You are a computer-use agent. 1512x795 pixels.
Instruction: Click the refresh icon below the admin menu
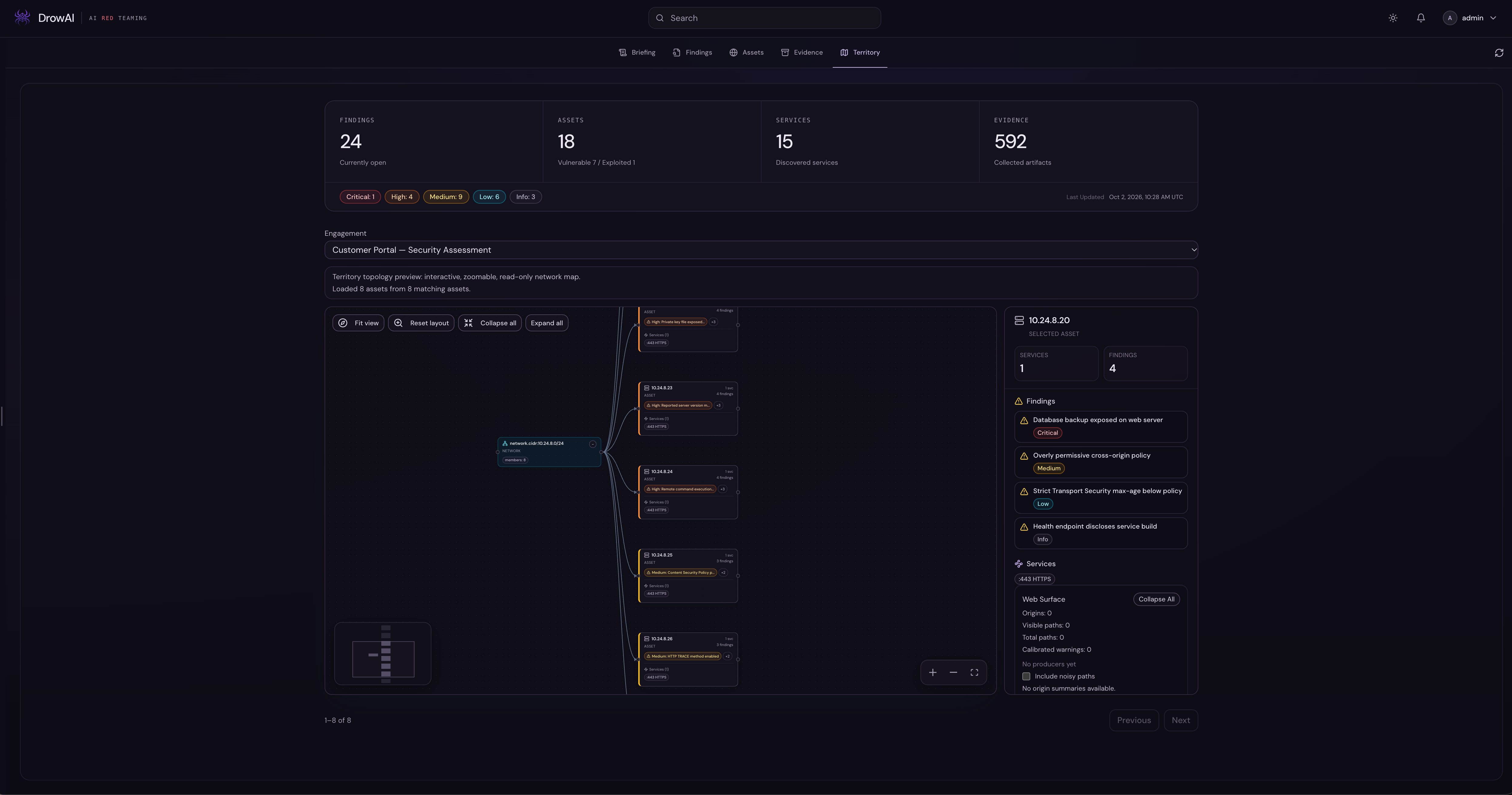pos(1499,53)
